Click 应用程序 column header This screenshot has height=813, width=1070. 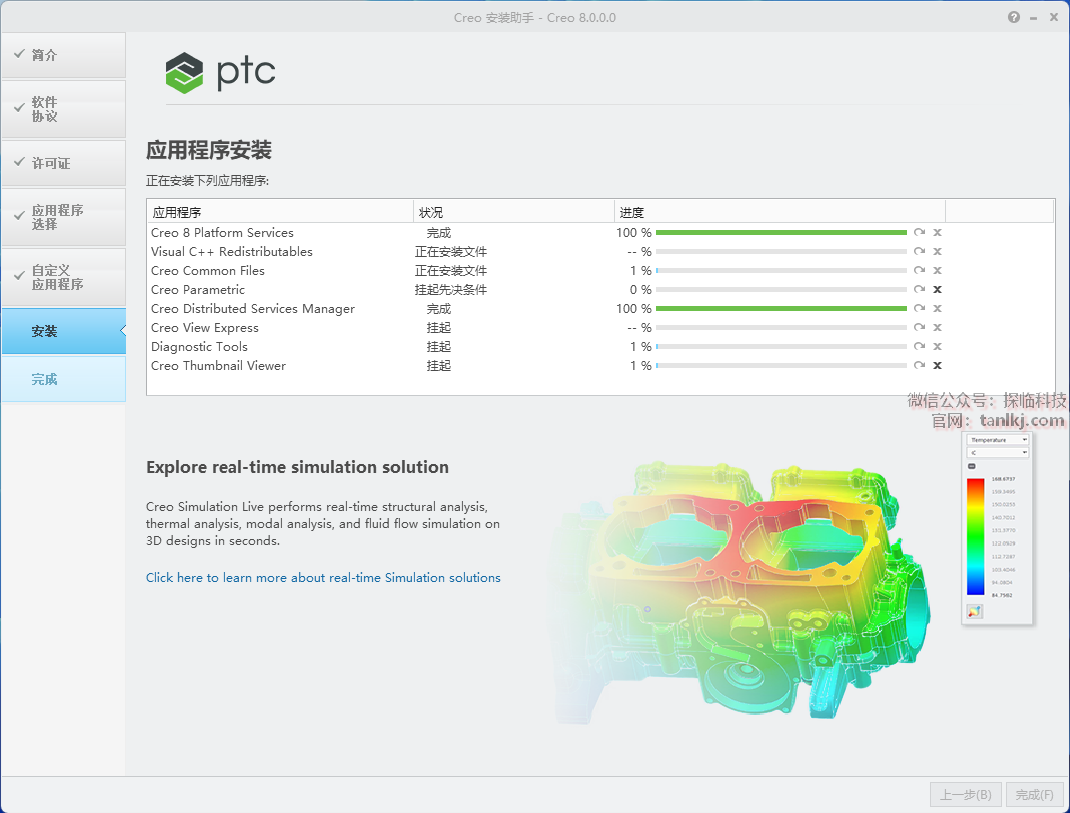(x=280, y=212)
